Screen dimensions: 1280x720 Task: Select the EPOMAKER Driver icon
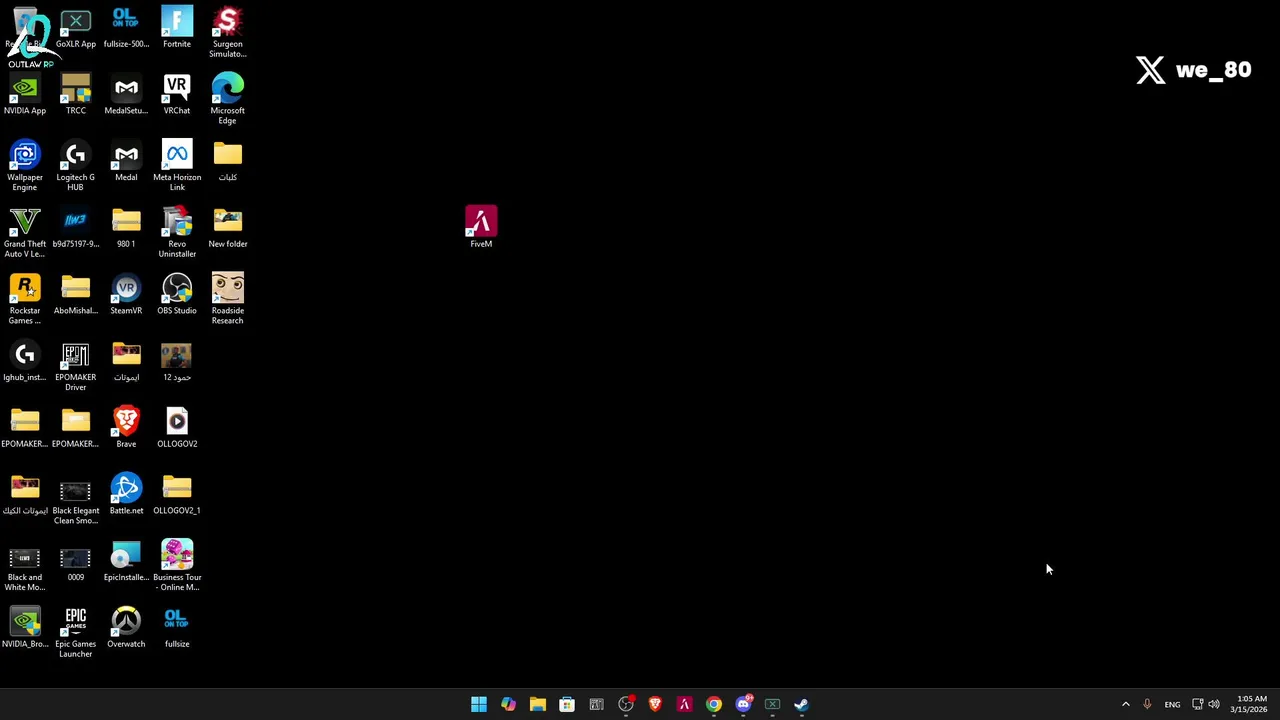pyautogui.click(x=76, y=366)
